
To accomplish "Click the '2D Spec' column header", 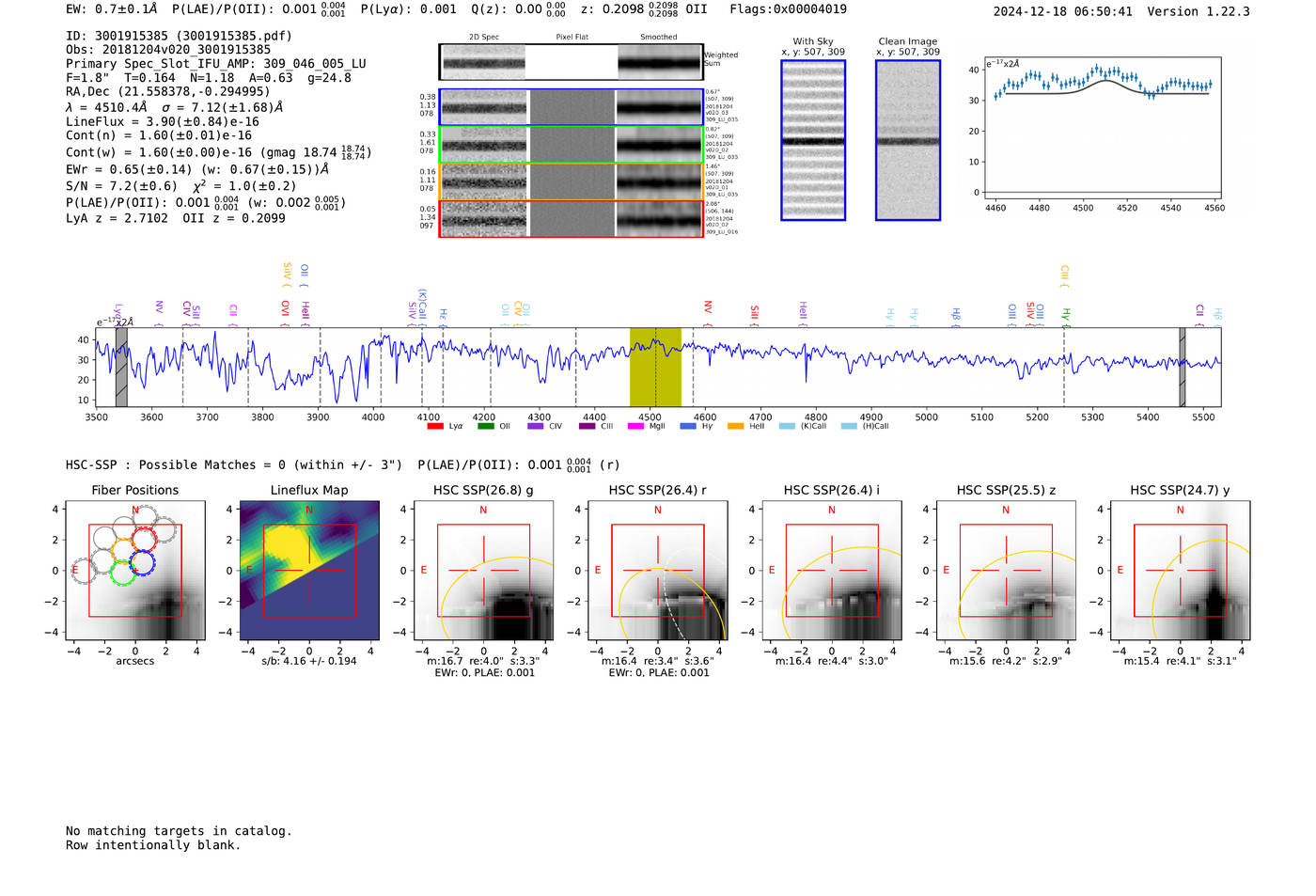I will pyautogui.click(x=484, y=38).
